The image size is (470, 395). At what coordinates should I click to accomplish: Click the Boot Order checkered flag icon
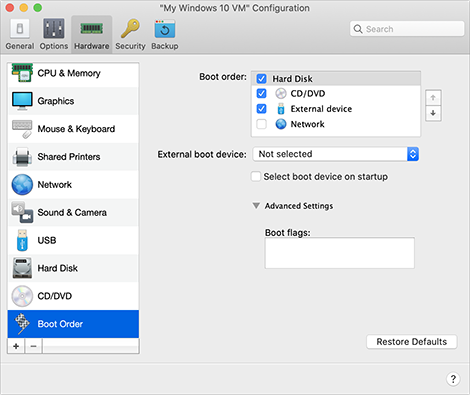click(x=22, y=324)
